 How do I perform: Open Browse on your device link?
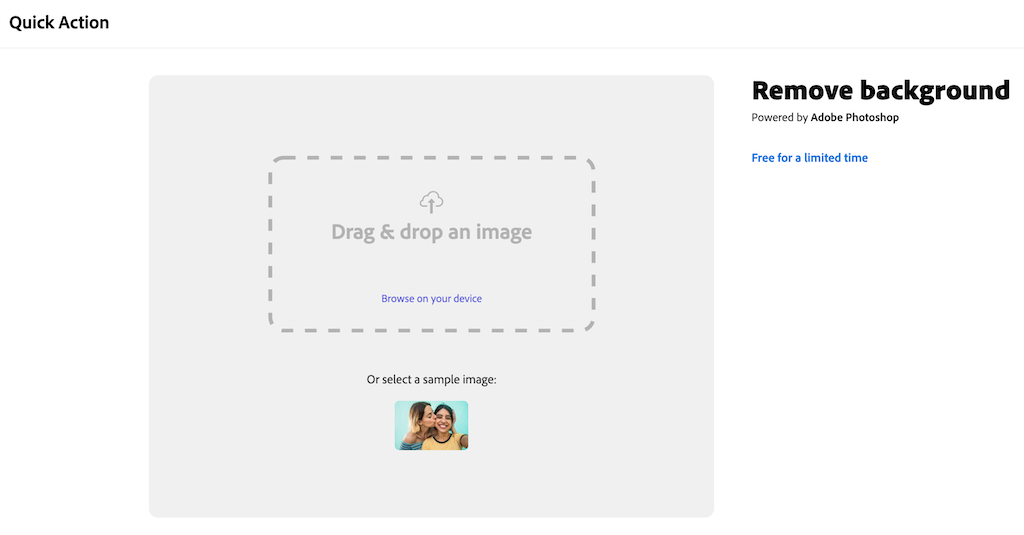431,299
